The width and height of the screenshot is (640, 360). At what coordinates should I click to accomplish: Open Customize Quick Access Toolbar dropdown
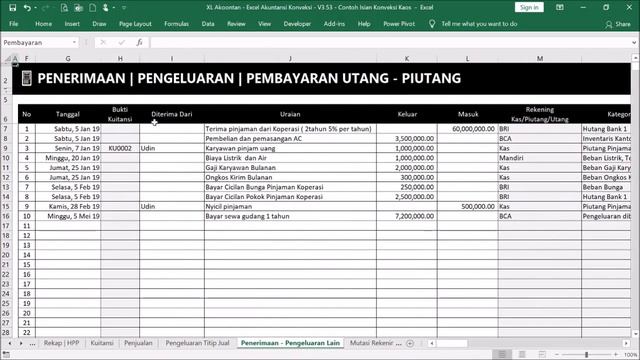pyautogui.click(x=124, y=8)
